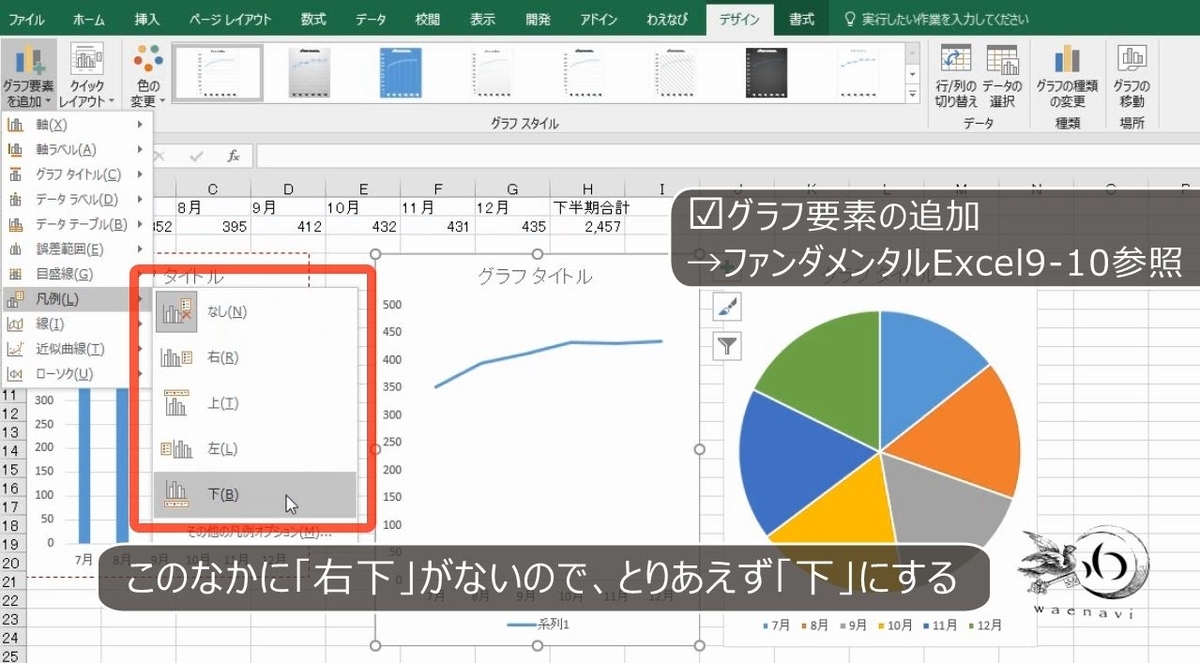Viewport: 1200px width, 663px height.
Task: Click the chart filters funnel button
Action: (727, 346)
